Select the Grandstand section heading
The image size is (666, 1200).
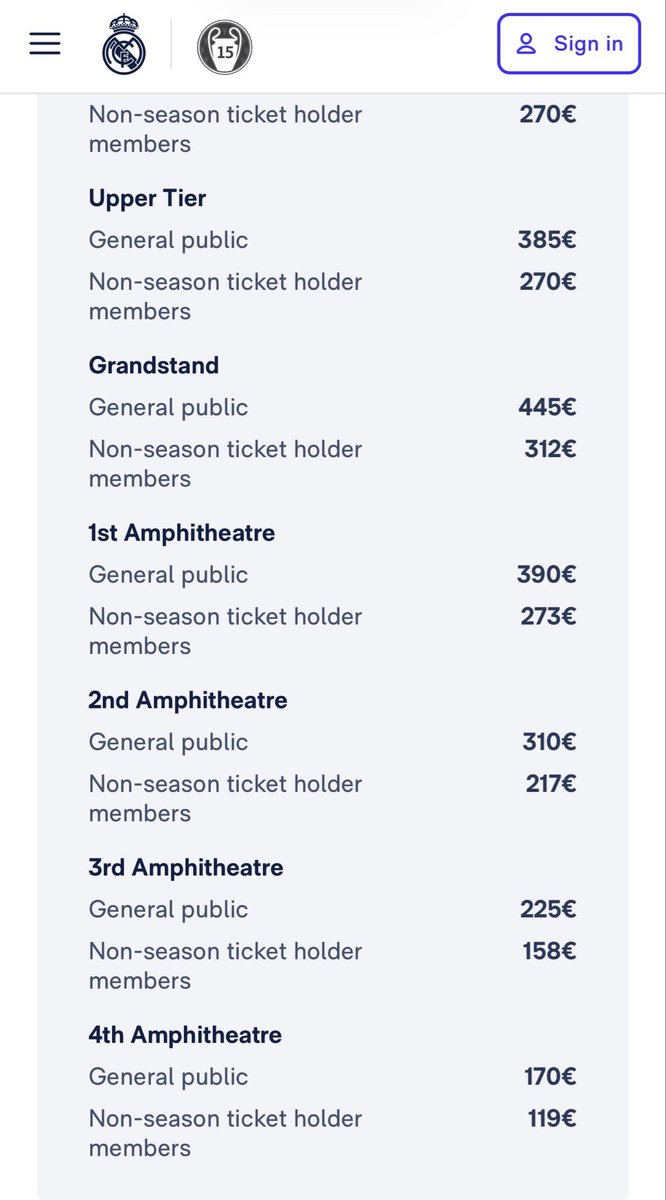(153, 365)
